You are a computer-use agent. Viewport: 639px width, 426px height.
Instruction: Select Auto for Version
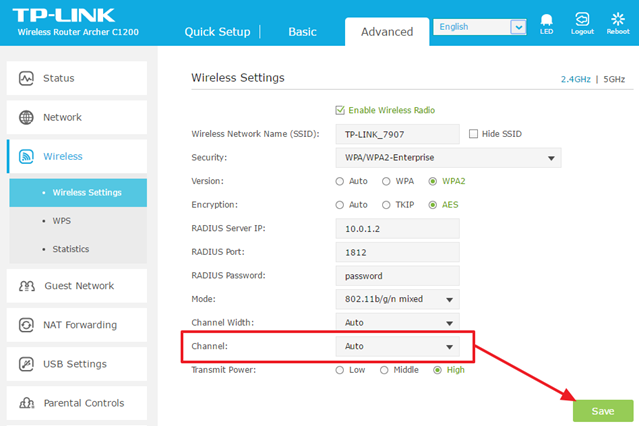point(339,181)
